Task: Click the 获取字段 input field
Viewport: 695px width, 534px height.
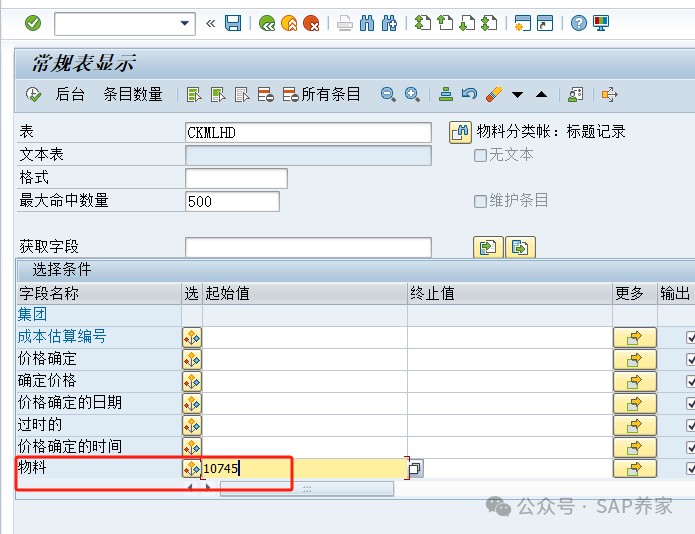Action: coord(308,247)
